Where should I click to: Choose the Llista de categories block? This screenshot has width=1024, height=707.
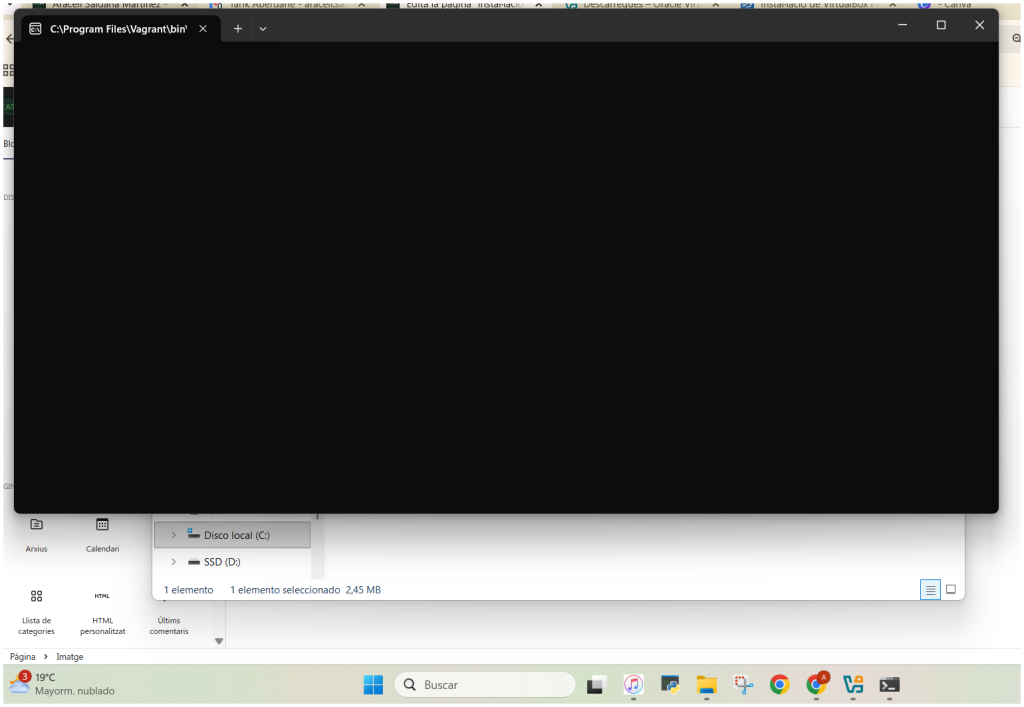[36, 597]
